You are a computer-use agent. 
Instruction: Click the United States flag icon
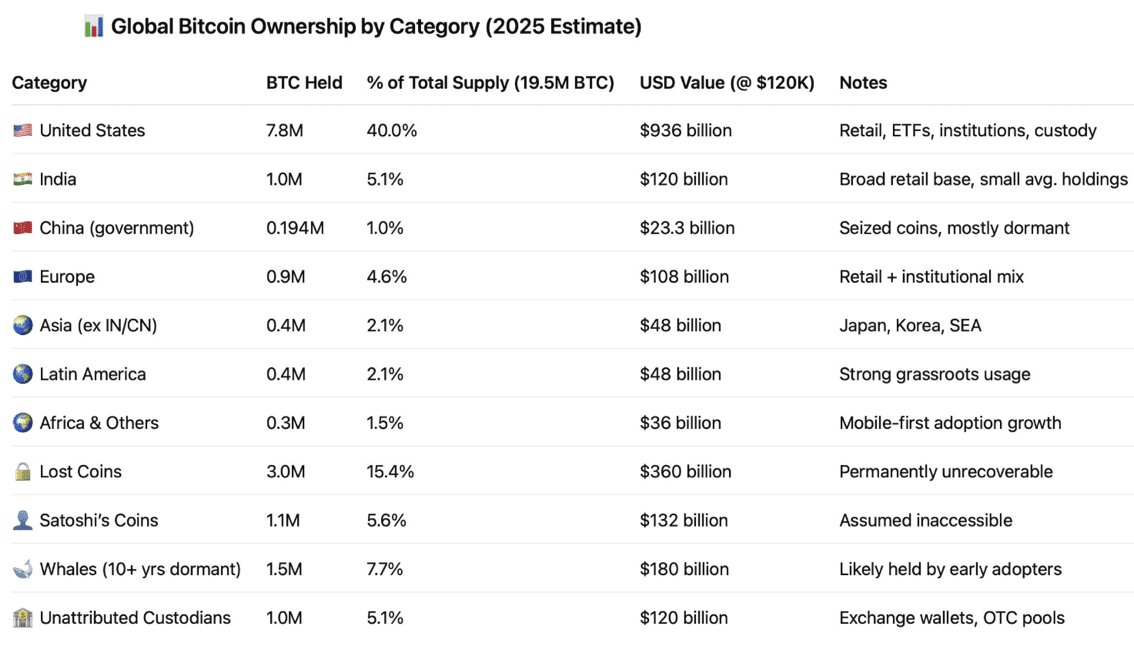click(22, 131)
